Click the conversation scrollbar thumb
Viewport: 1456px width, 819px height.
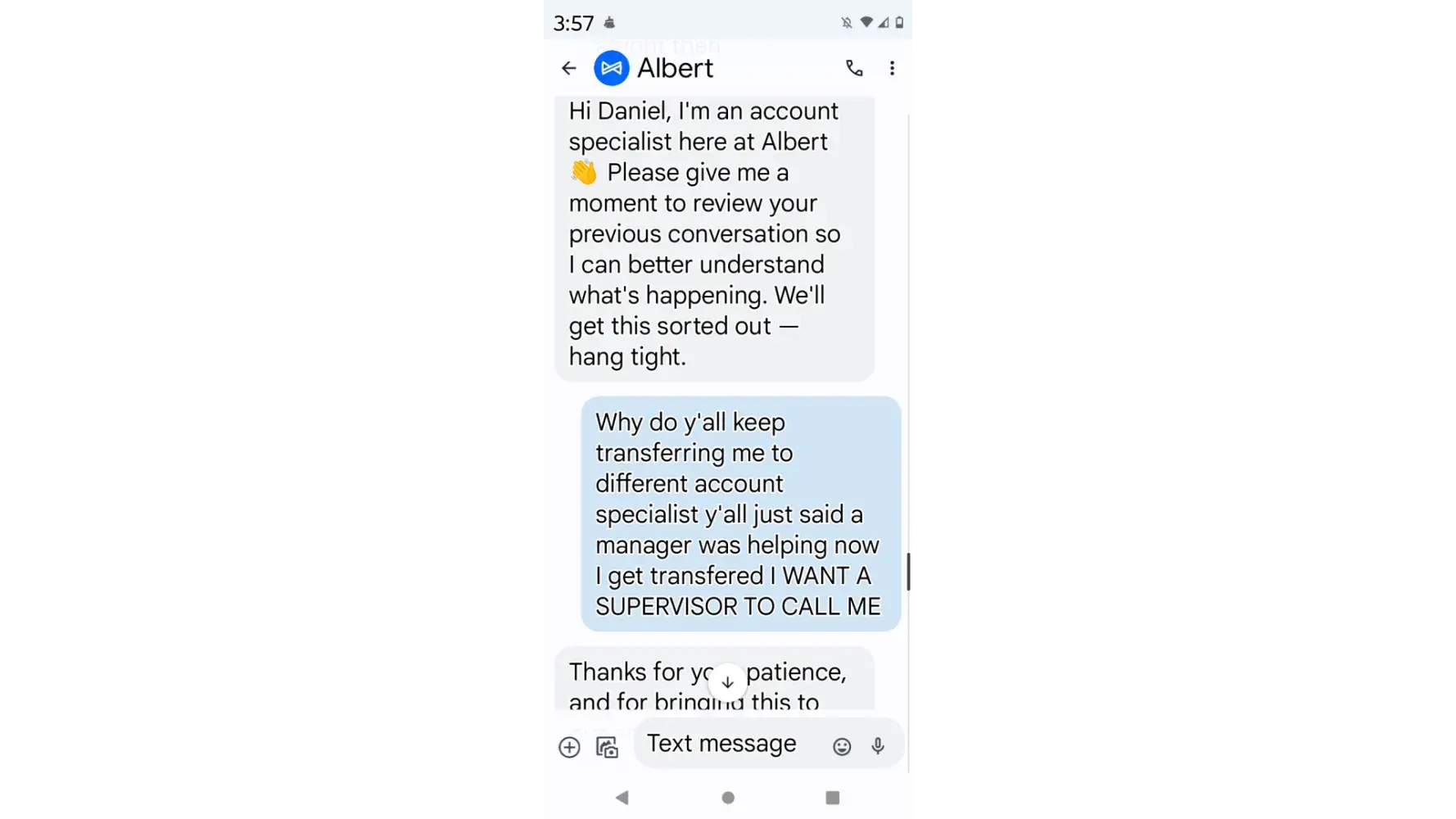tap(908, 572)
